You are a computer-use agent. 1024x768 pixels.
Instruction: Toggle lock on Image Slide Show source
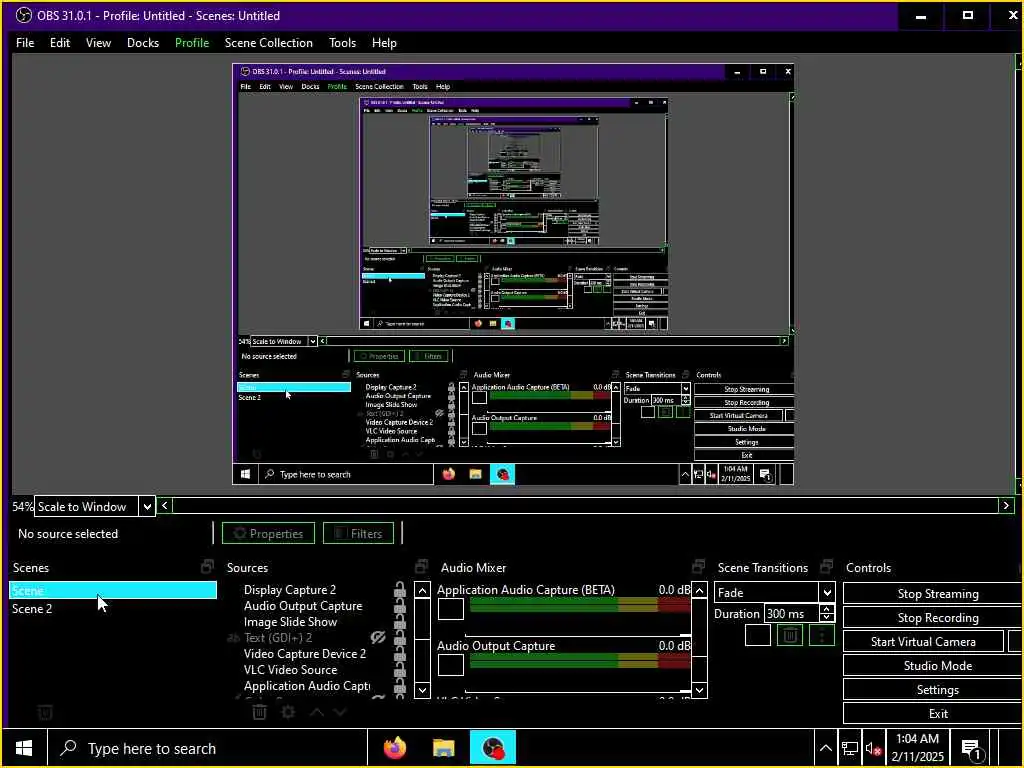coord(400,622)
